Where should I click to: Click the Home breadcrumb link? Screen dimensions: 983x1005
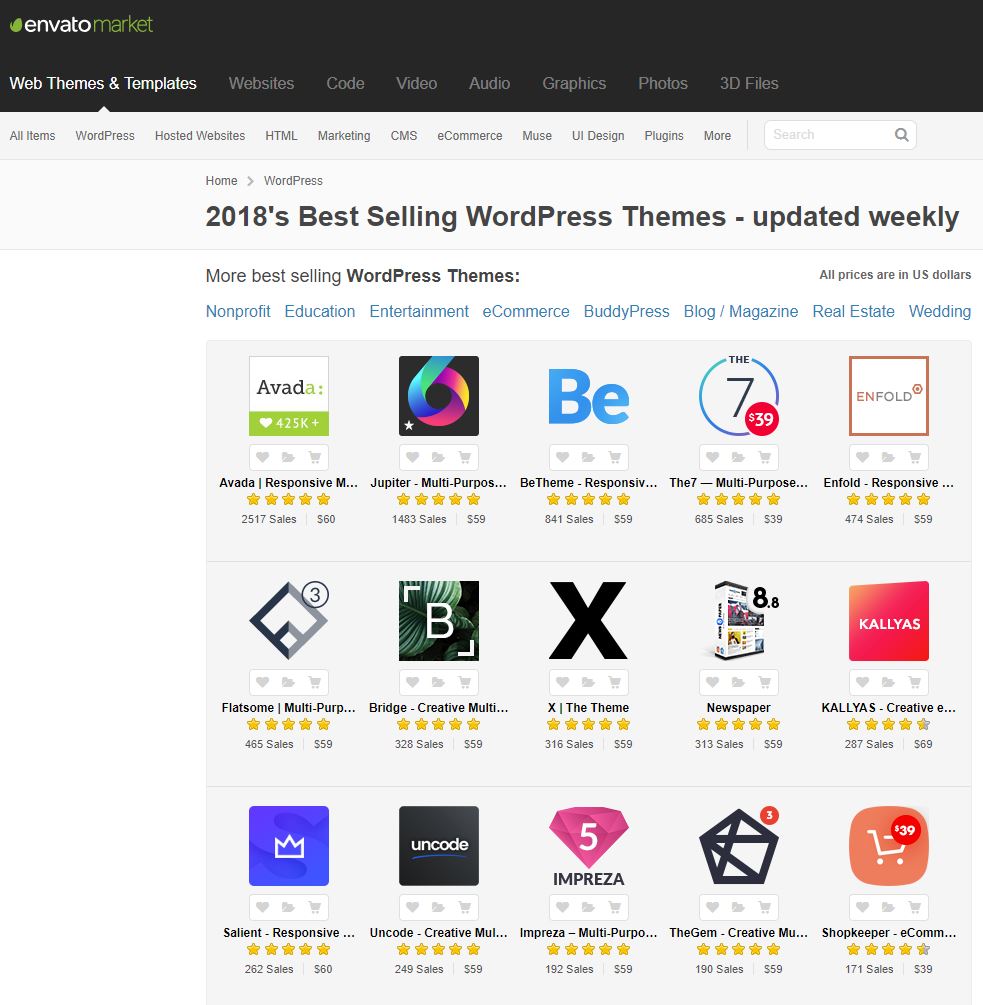[221, 181]
